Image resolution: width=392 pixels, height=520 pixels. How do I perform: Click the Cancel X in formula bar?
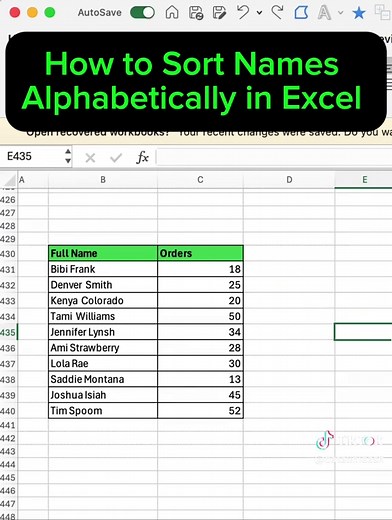90,157
